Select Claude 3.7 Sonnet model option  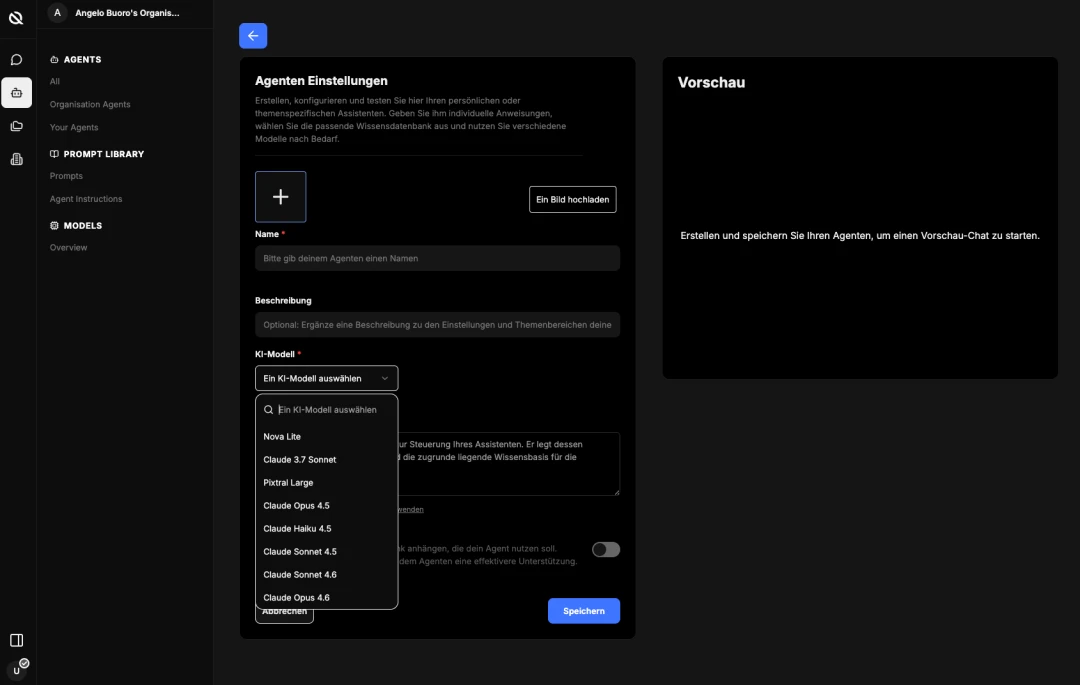click(x=326, y=460)
